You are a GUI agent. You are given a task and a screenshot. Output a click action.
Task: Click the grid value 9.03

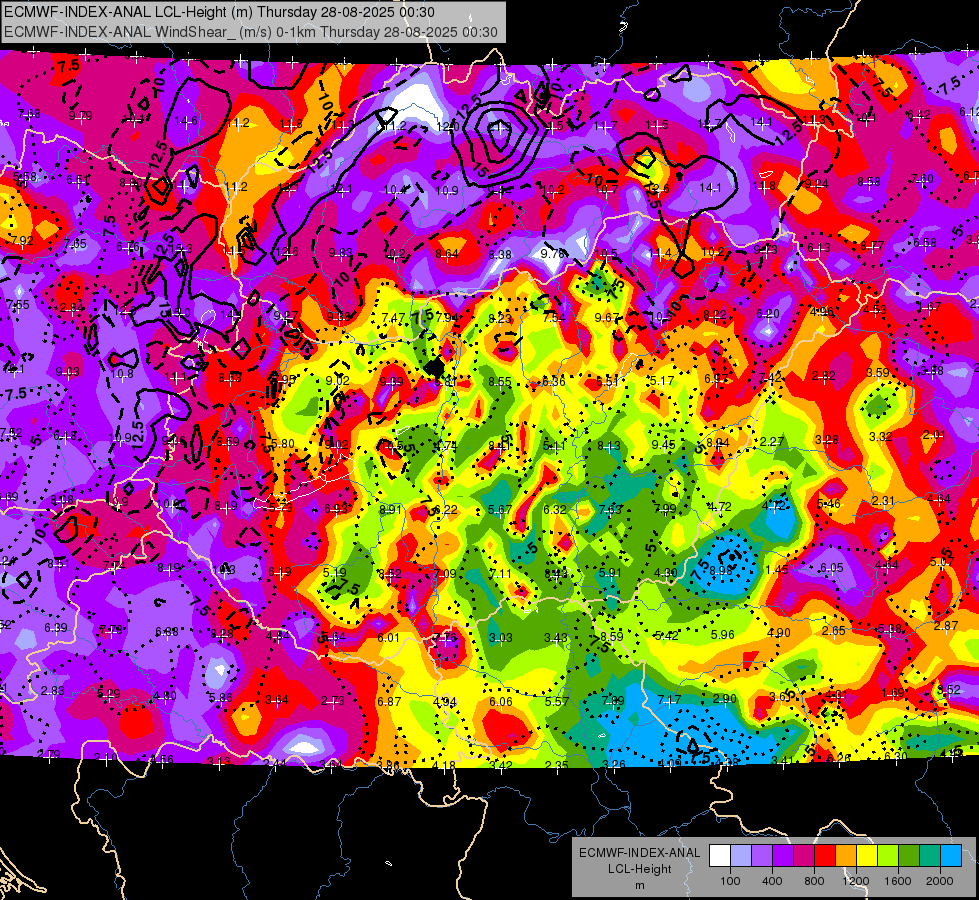67,372
